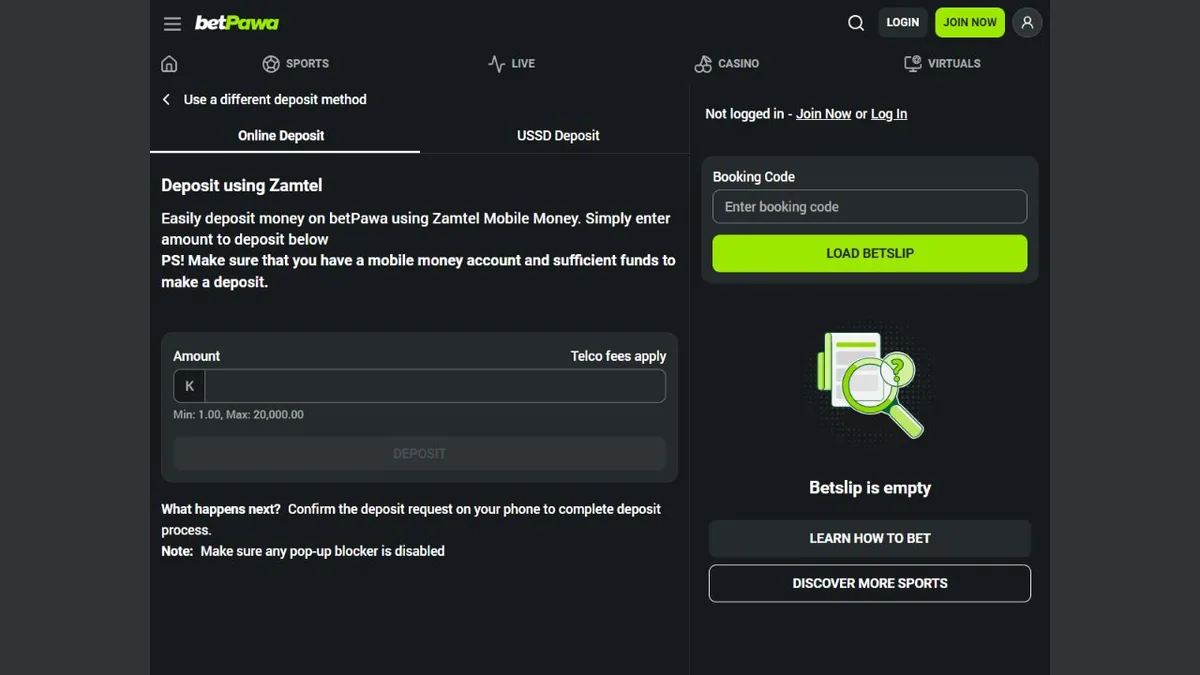Focus the Enter booking code field

point(870,207)
